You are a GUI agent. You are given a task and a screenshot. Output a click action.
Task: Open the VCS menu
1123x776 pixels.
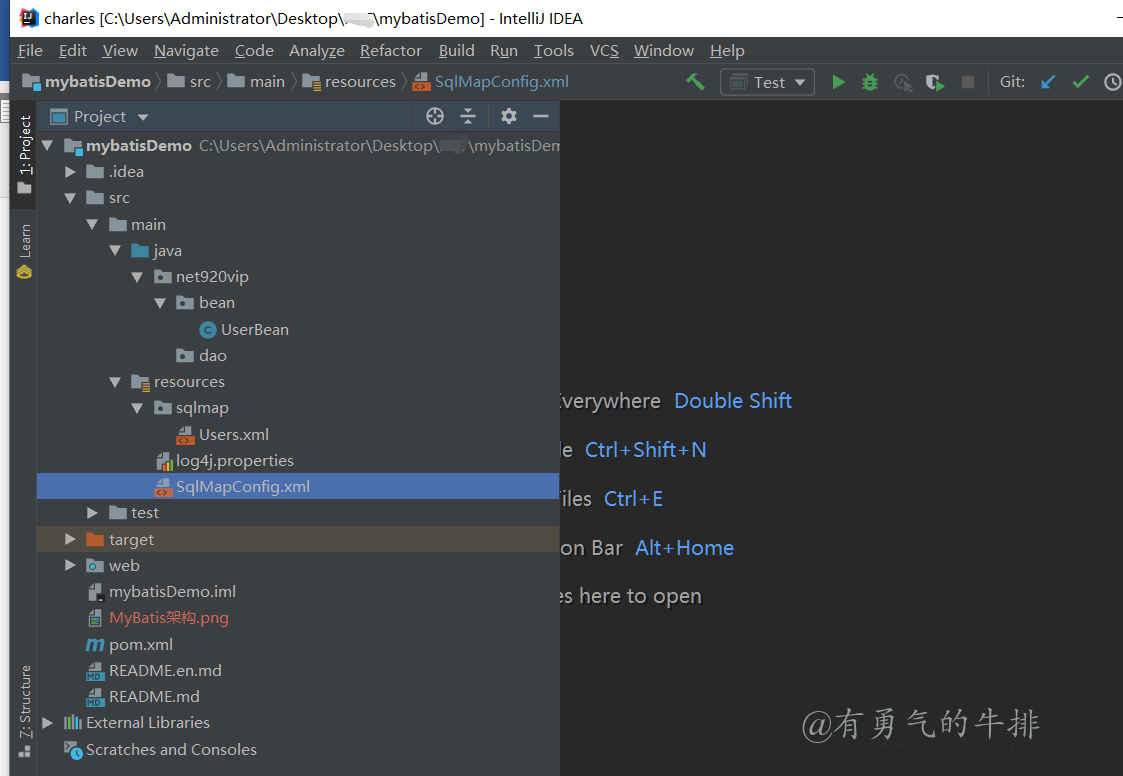[604, 50]
